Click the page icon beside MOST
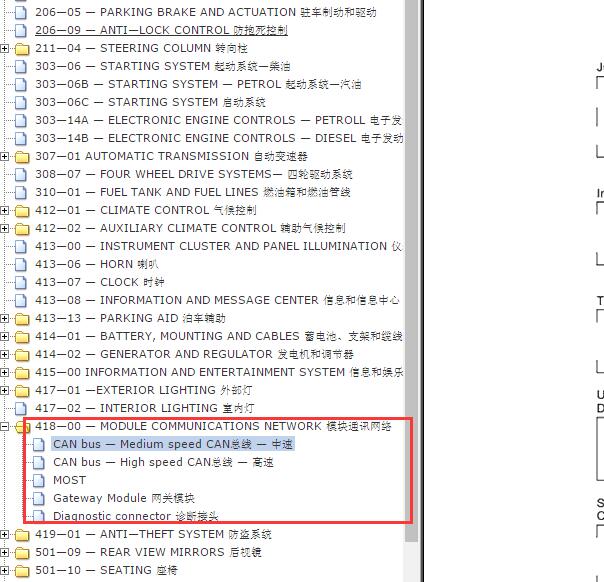The height and width of the screenshot is (582, 604). pyautogui.click(x=39, y=480)
